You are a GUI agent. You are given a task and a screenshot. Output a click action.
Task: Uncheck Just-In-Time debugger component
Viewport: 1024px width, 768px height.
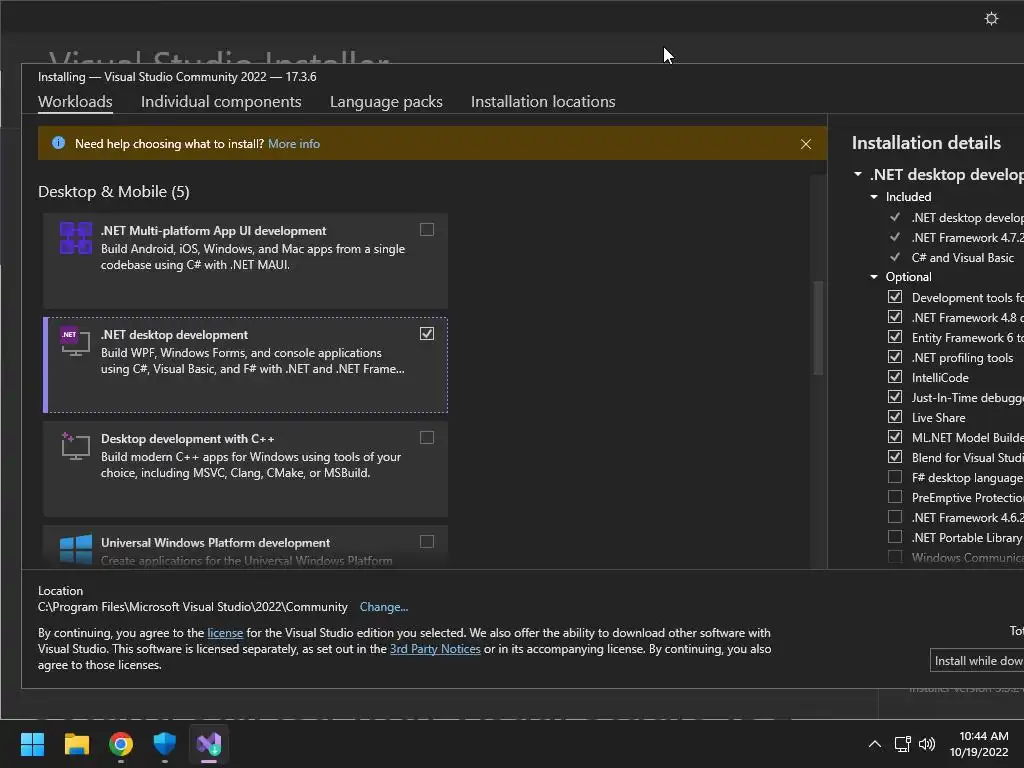895,397
